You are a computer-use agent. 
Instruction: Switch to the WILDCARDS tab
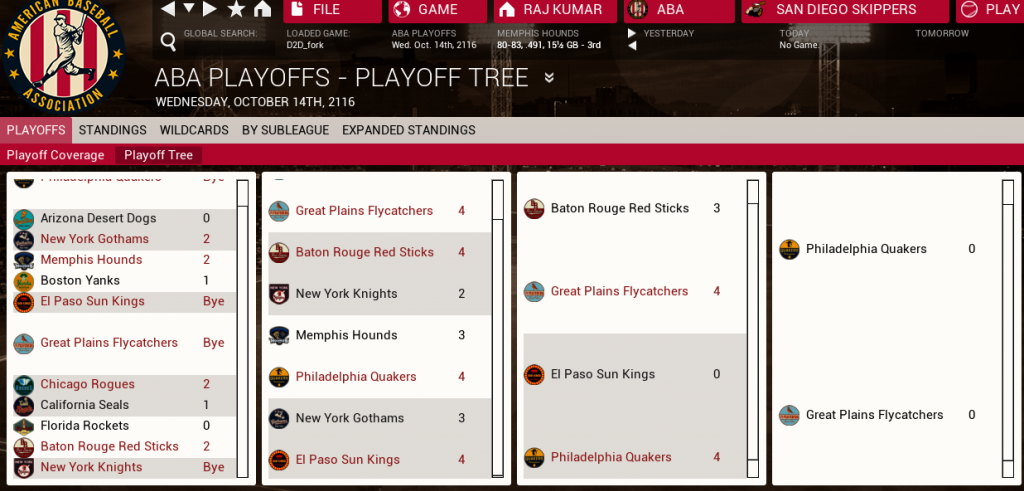click(x=194, y=130)
